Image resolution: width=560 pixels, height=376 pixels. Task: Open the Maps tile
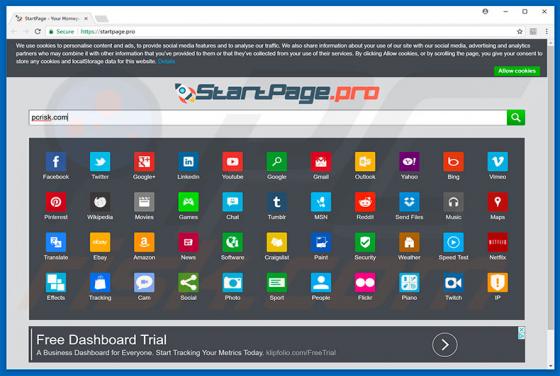[x=498, y=202]
